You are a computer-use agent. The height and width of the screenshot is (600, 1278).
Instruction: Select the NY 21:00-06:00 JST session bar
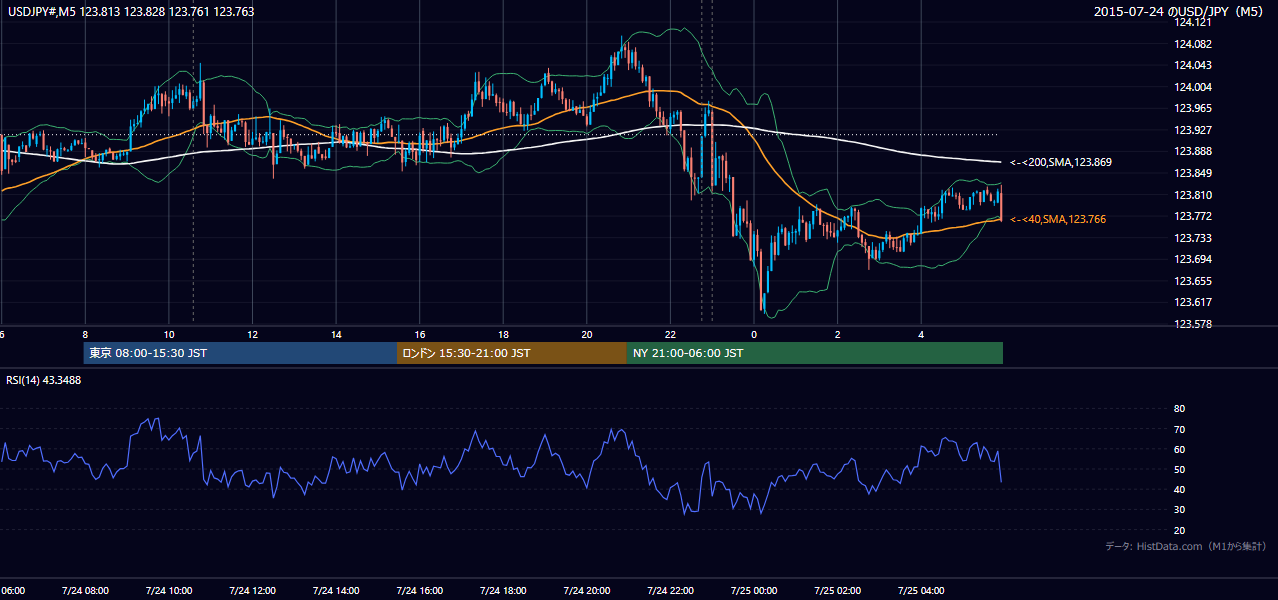click(x=815, y=353)
